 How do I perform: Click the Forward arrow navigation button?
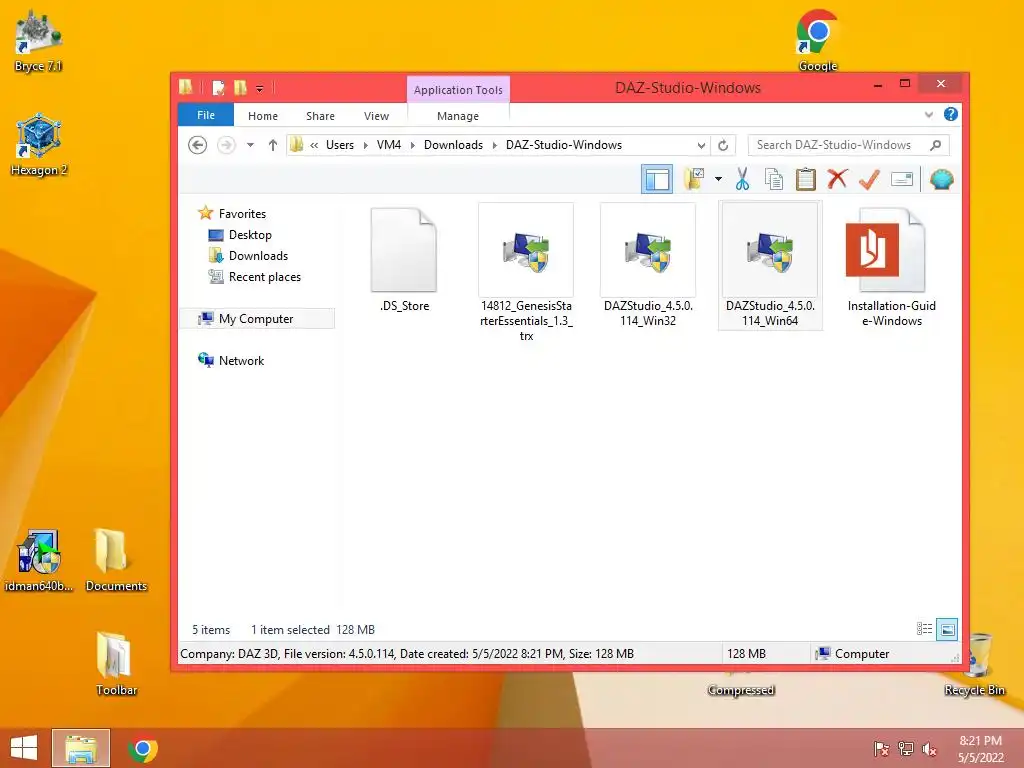226,145
